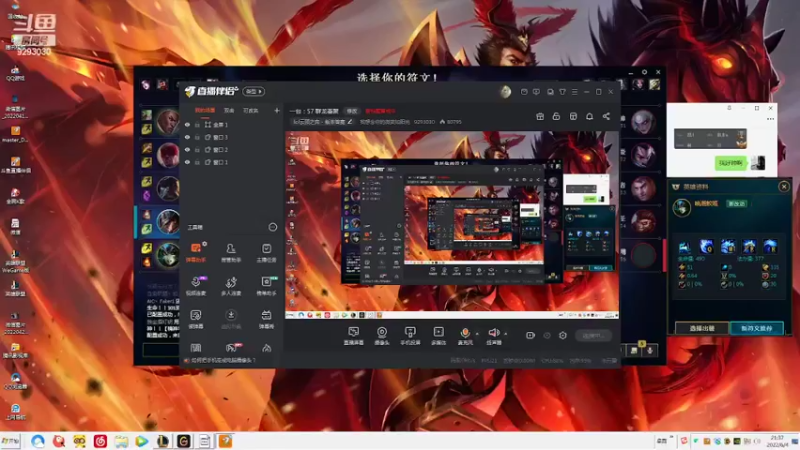The height and width of the screenshot is (450, 800).
Task: Add a screen capture source in bottom bar
Action: click(x=354, y=336)
